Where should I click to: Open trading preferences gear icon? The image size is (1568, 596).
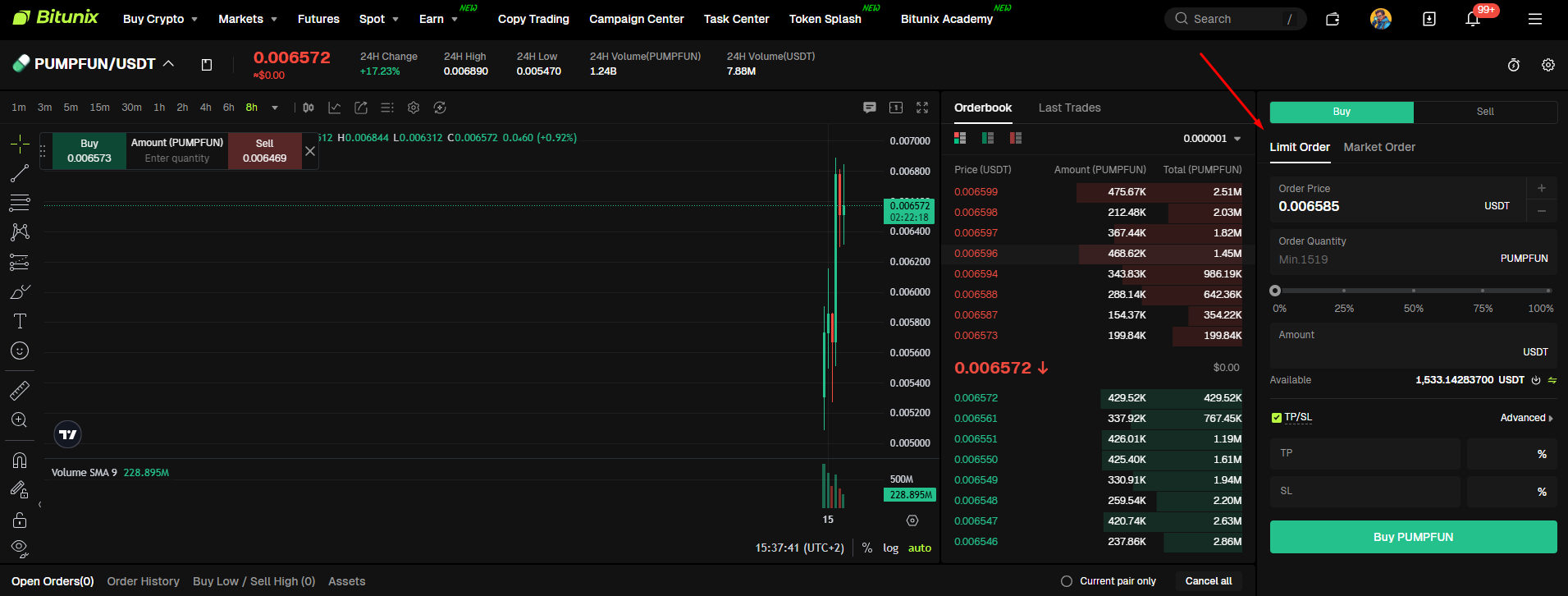(x=1548, y=65)
